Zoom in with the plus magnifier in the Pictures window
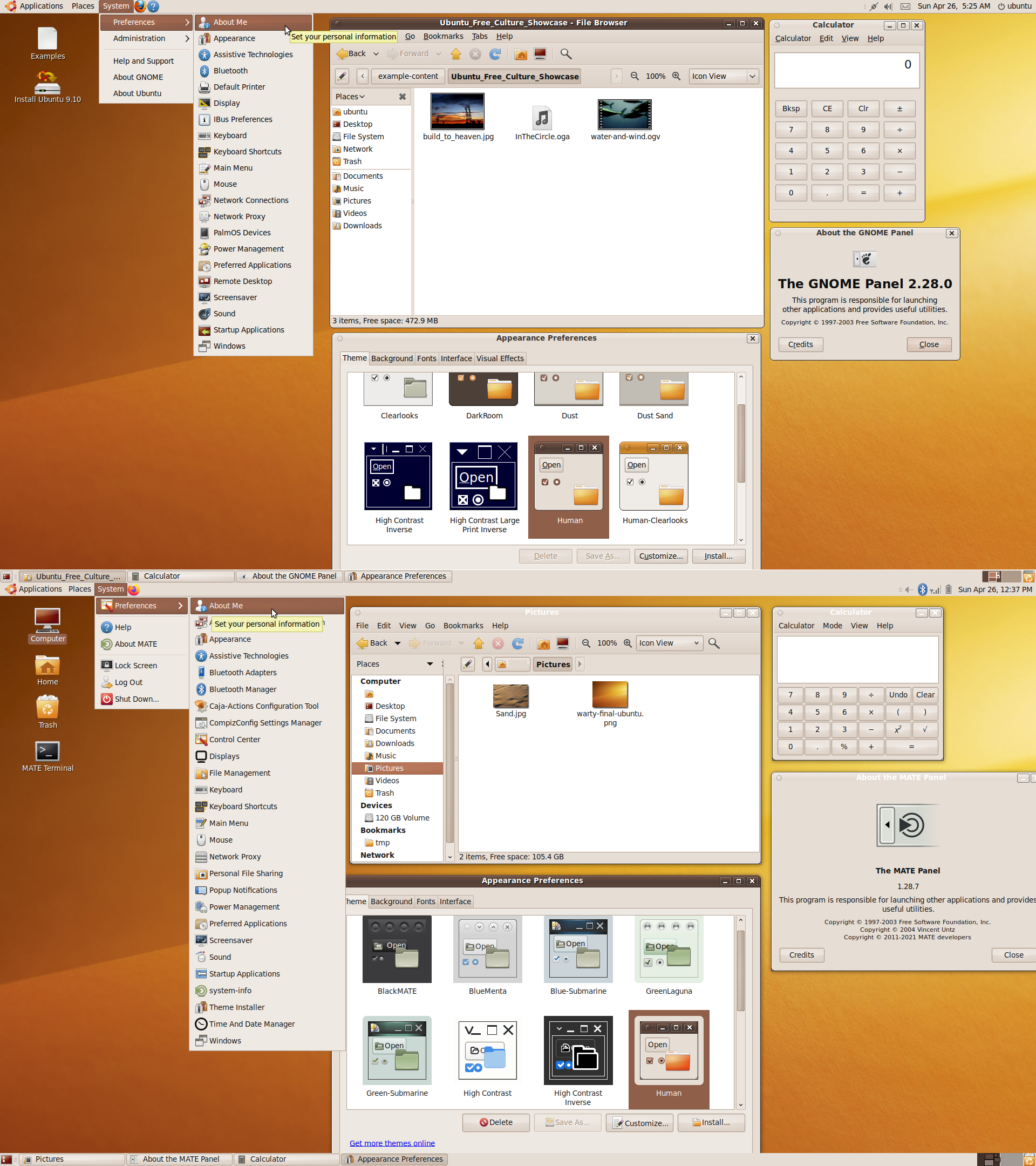This screenshot has height=1166, width=1036. tap(628, 643)
